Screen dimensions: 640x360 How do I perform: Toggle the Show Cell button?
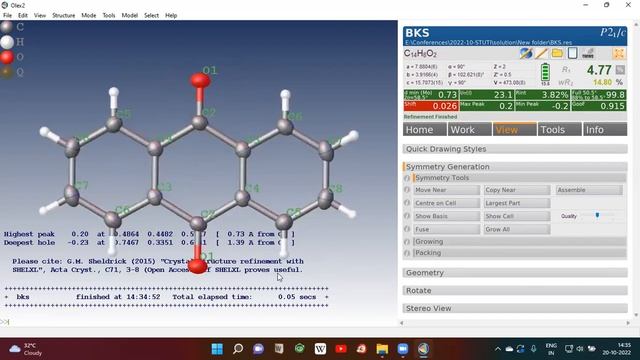click(517, 216)
